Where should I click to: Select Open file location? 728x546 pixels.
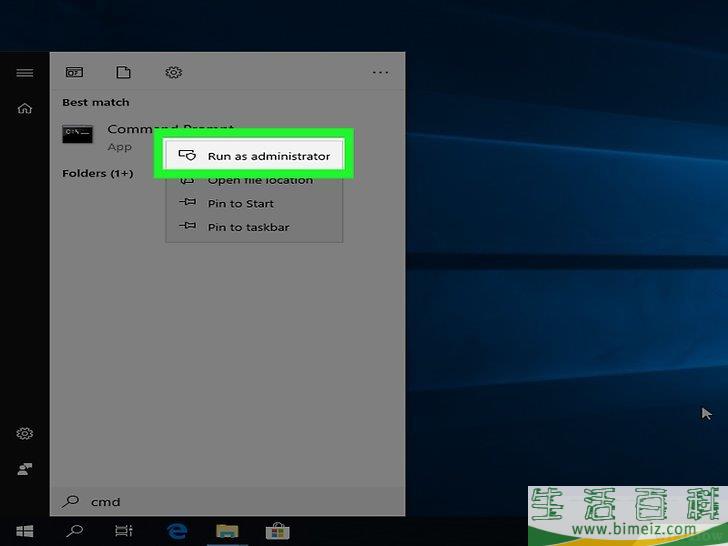(259, 180)
